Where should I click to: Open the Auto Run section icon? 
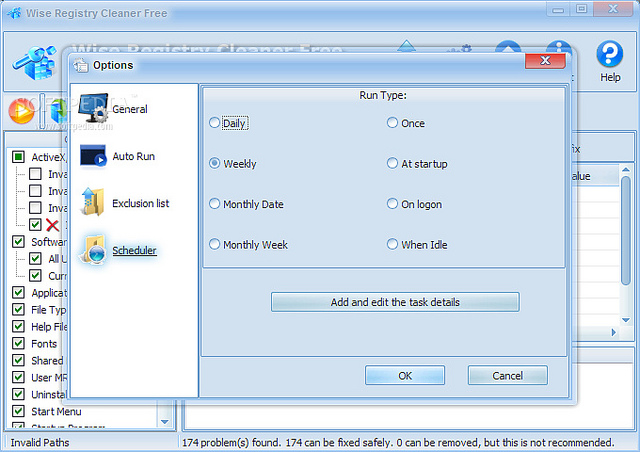[93, 156]
